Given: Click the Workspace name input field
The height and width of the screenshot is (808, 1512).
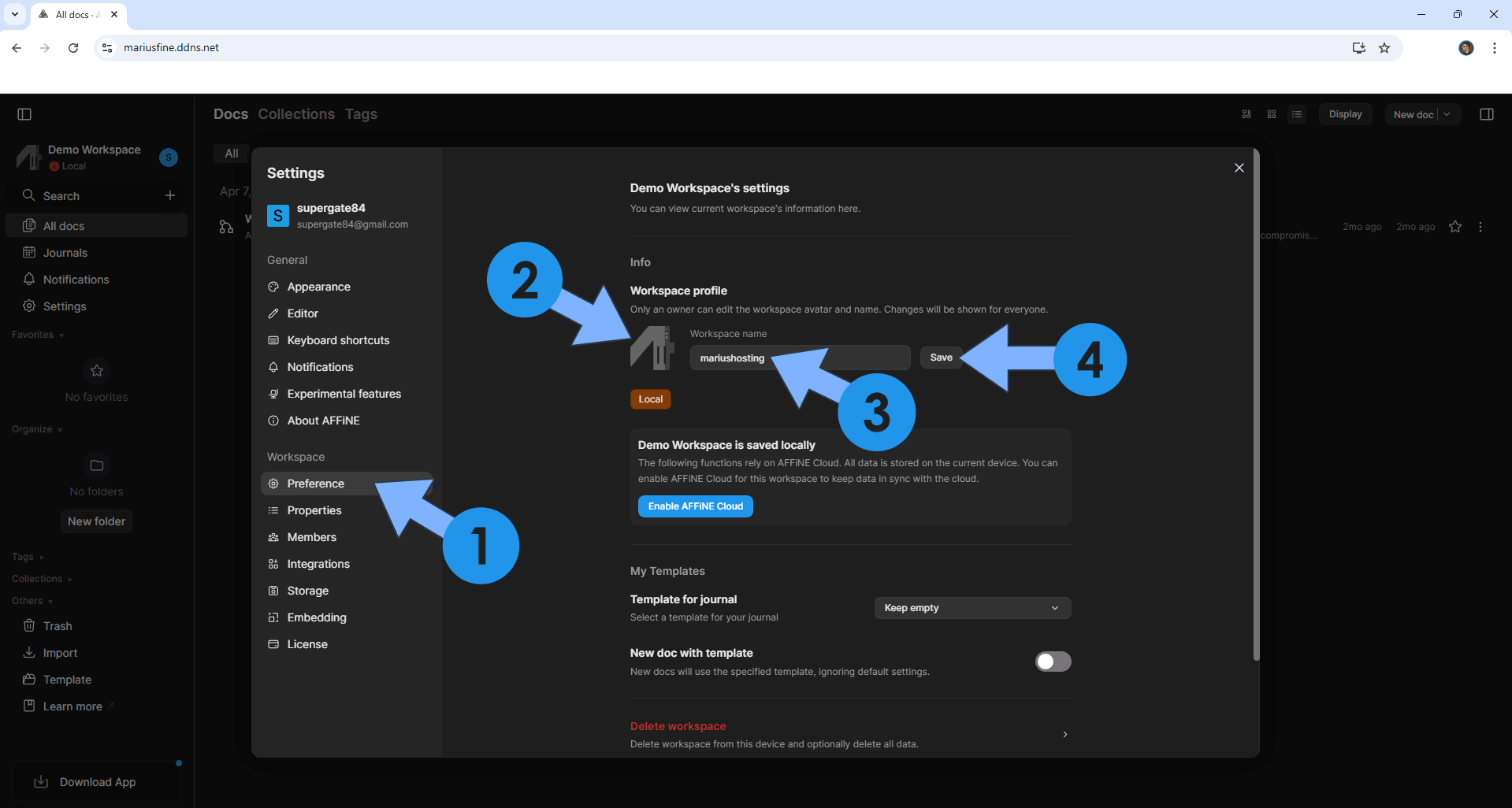Looking at the screenshot, I should pos(800,358).
